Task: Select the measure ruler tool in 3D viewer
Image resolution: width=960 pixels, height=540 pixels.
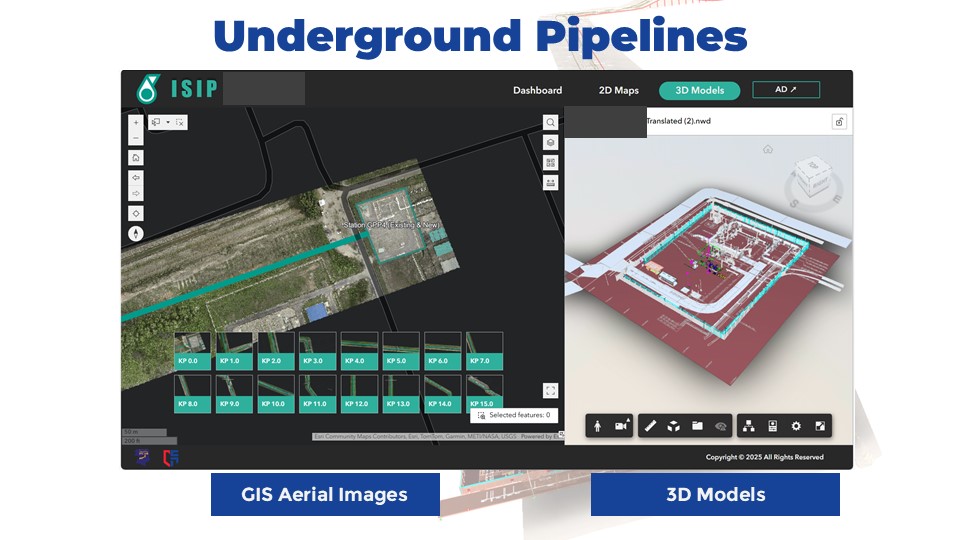Action: [x=650, y=426]
